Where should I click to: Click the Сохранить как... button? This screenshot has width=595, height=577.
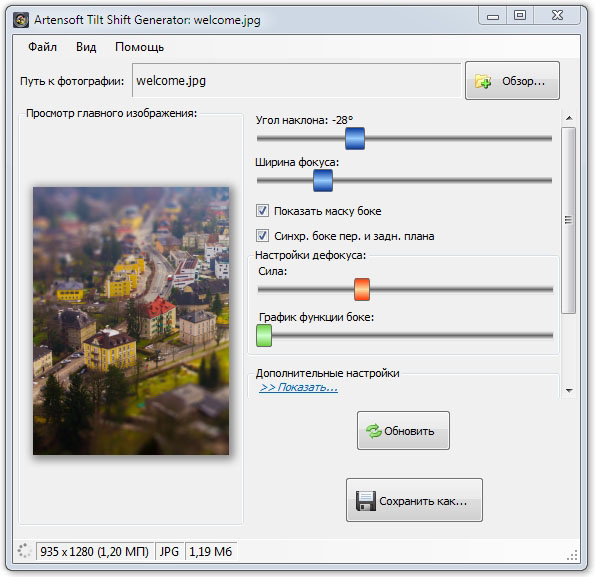coord(414,500)
